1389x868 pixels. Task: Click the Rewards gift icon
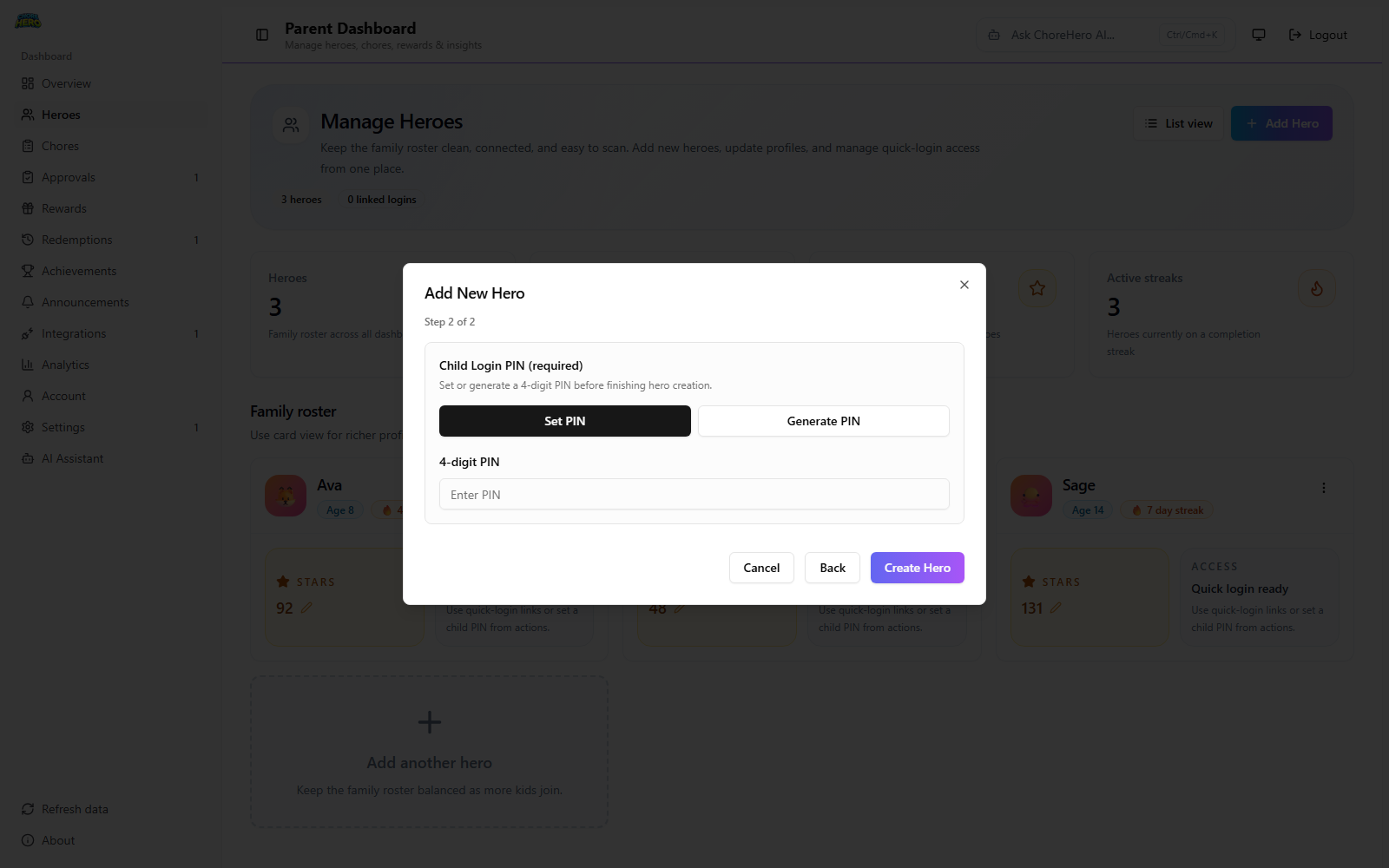coord(29,207)
